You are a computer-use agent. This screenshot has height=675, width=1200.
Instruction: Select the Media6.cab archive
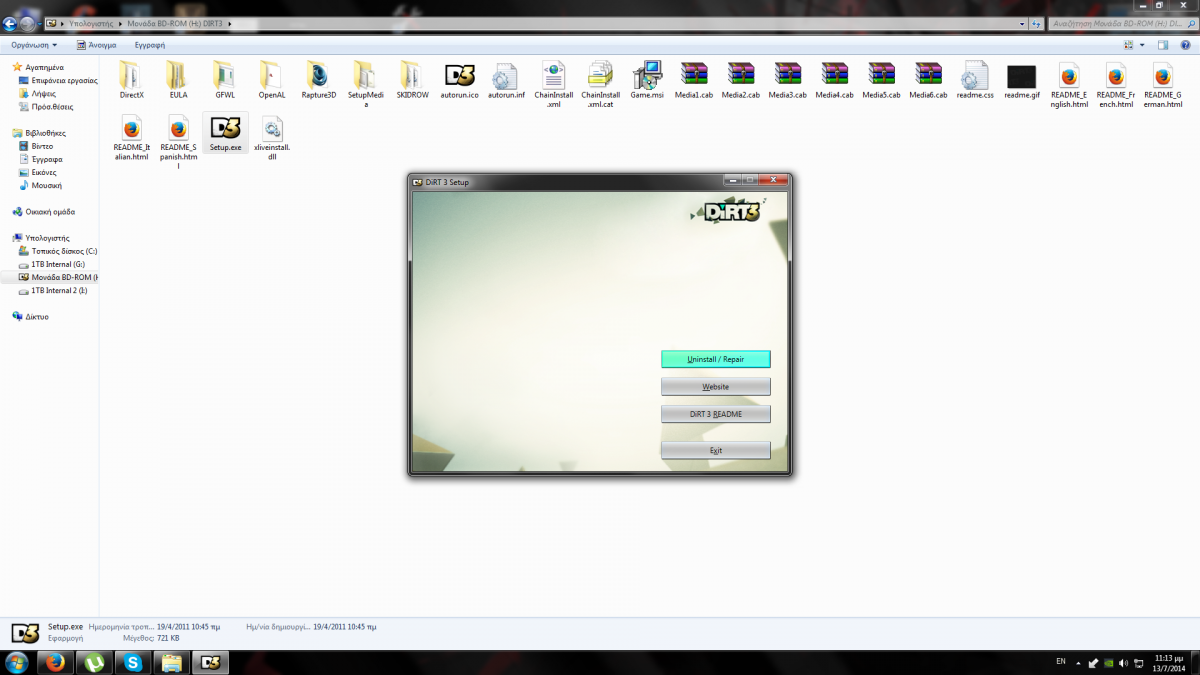929,81
